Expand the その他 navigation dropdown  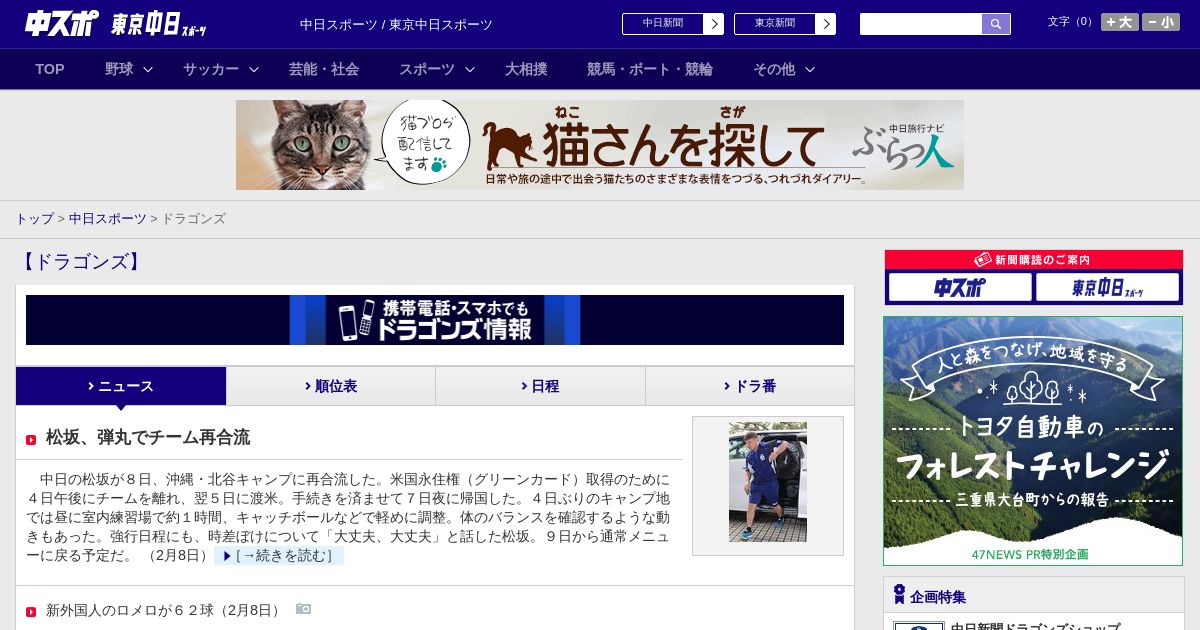[784, 69]
